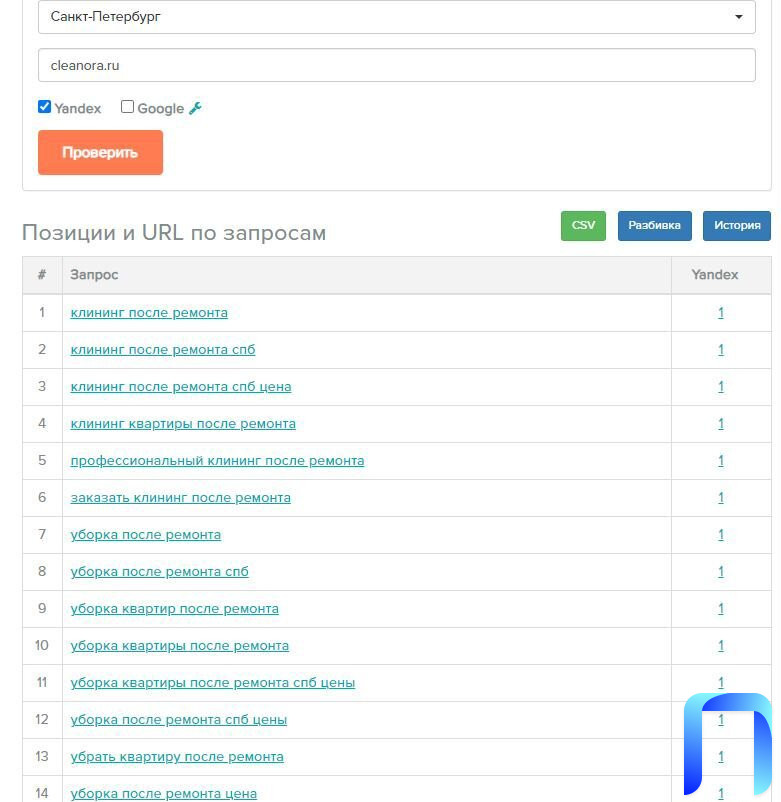Click the cleanora.ru domain input field
The height and width of the screenshot is (802, 781).
coord(396,65)
